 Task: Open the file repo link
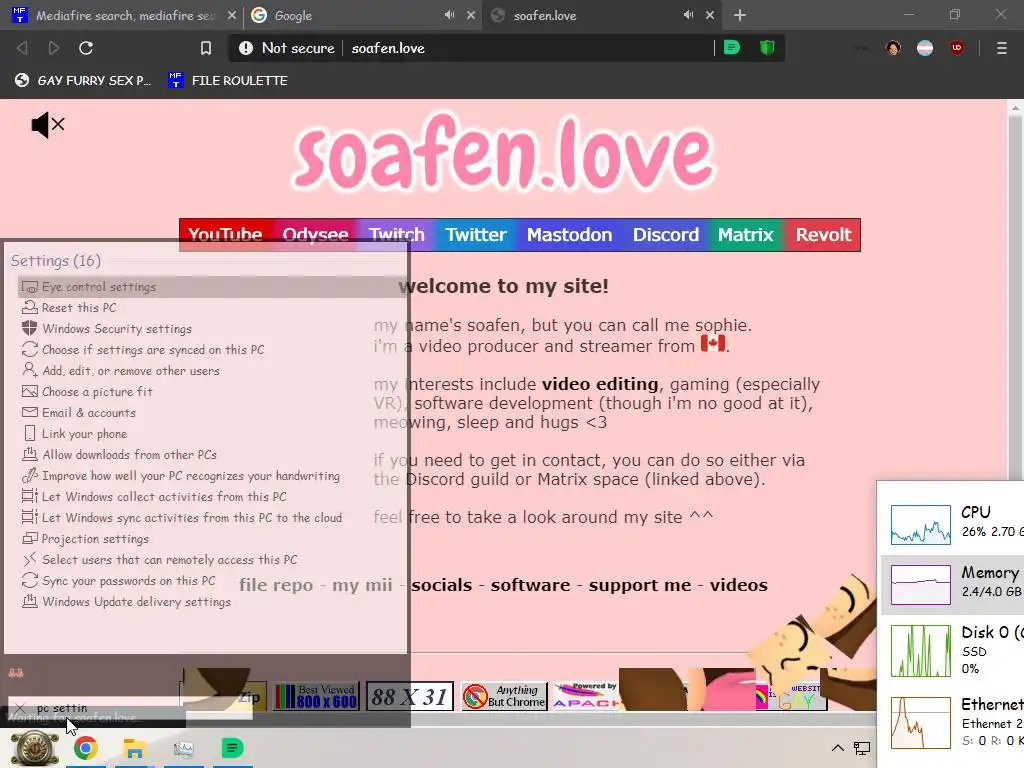(276, 584)
